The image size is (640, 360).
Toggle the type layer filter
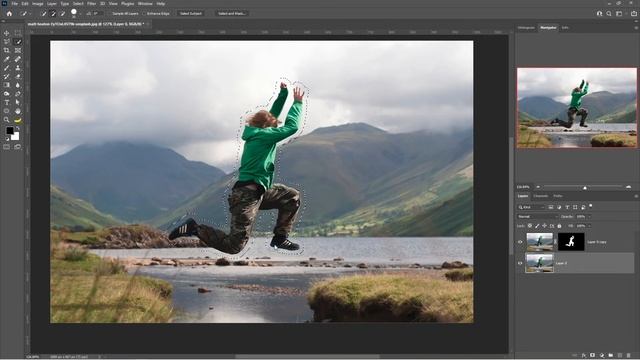567,207
